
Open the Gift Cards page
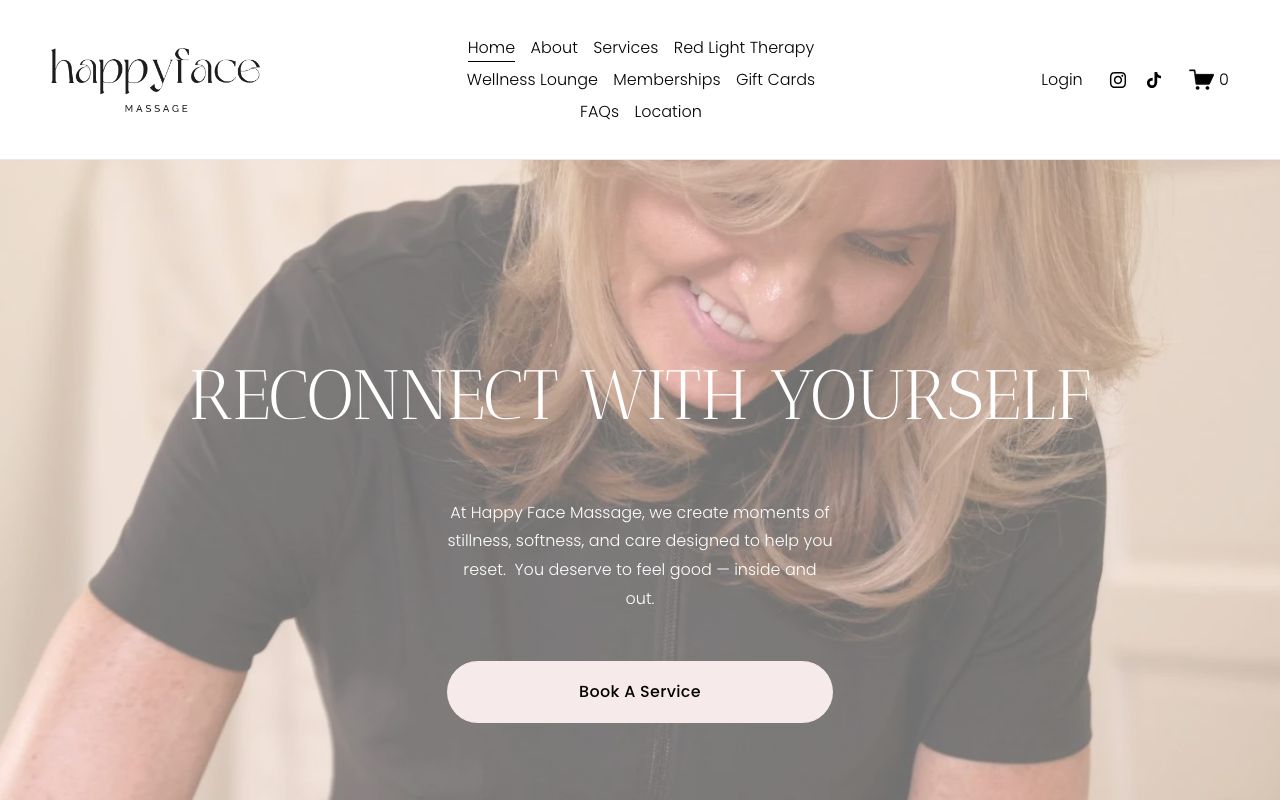(775, 80)
